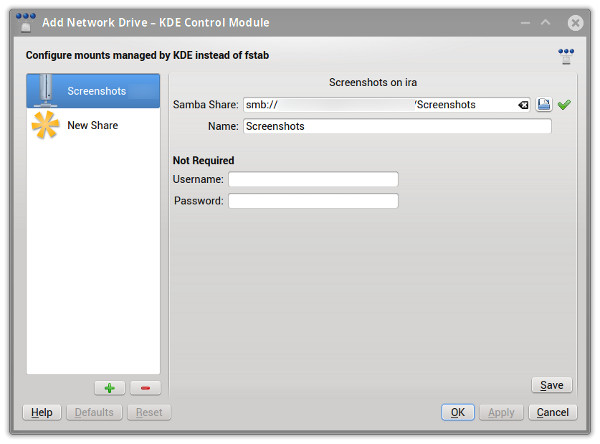Select the Screenshots share in list
The image size is (600, 444).
coord(93,91)
